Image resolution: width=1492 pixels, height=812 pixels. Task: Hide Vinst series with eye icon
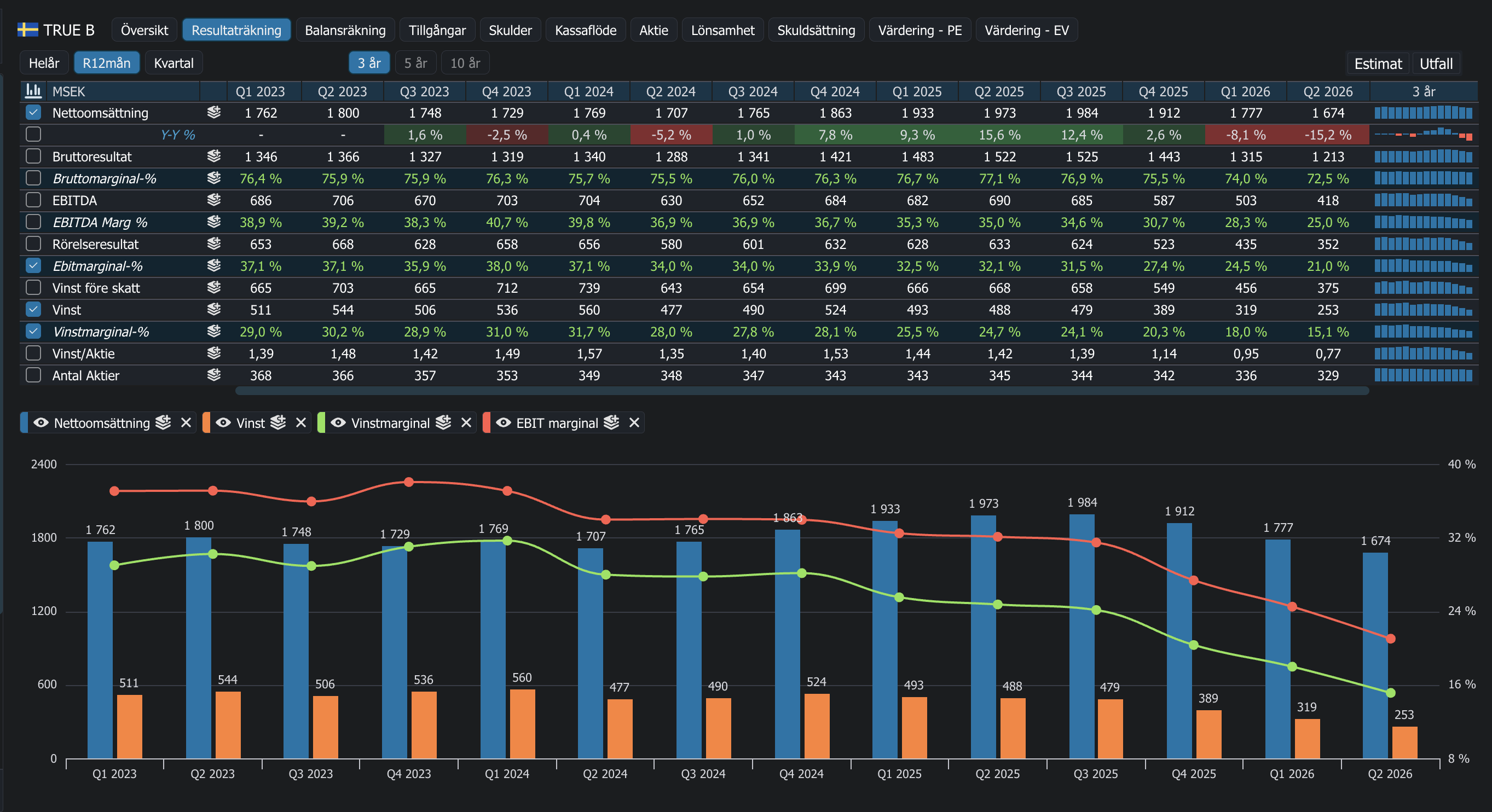pos(223,423)
